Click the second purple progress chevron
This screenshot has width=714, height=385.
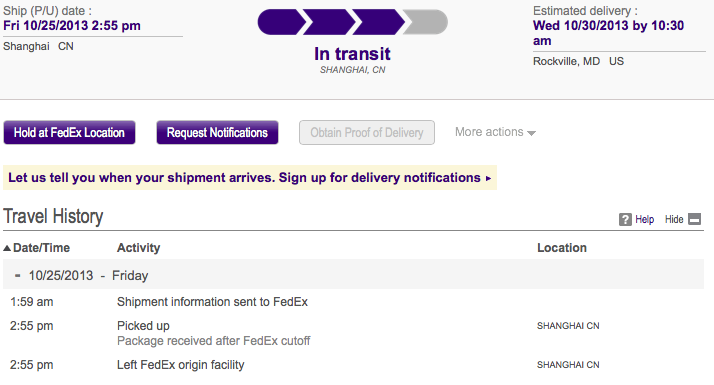tap(329, 22)
